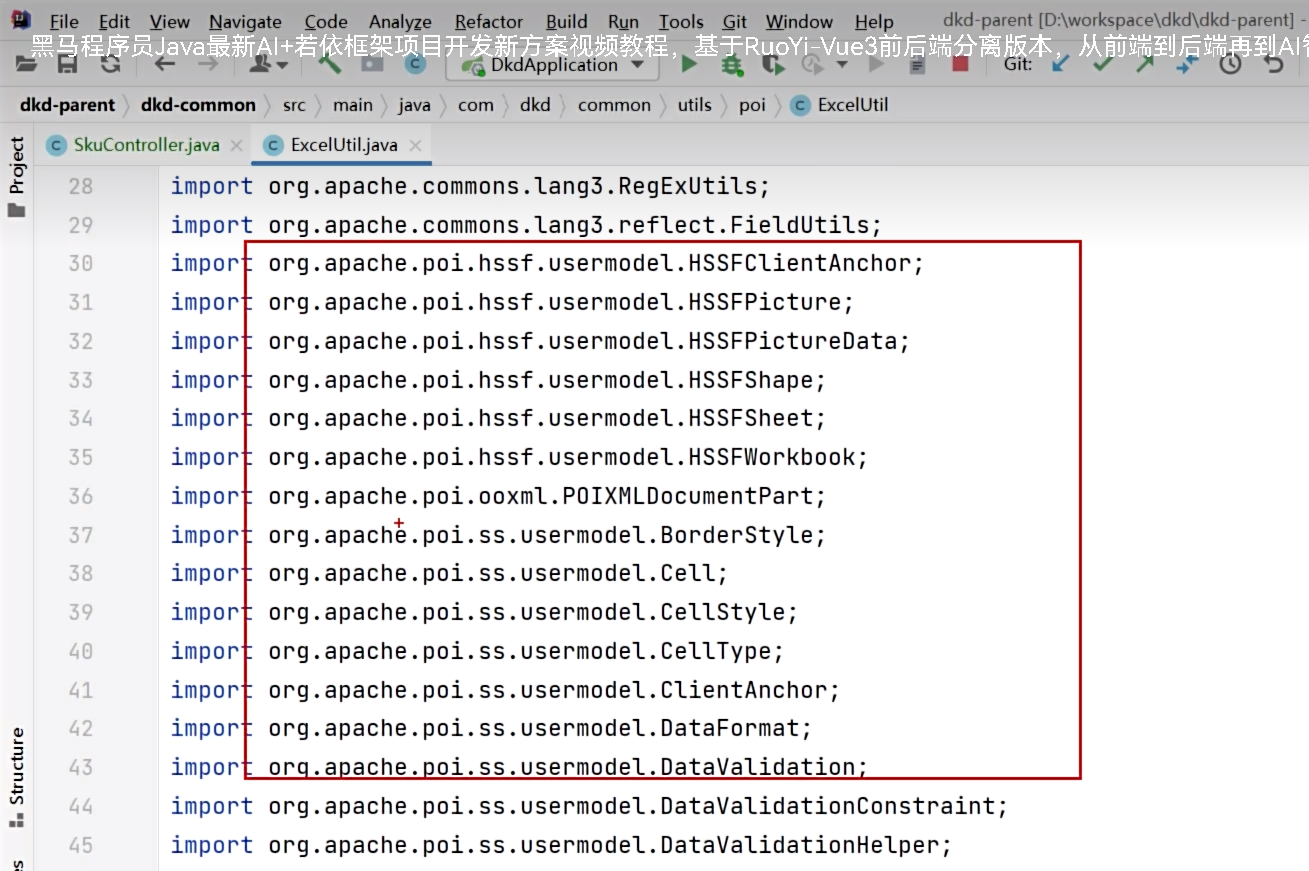Push commits with green arrow icon
This screenshot has width=1309, height=871.
point(1144,65)
